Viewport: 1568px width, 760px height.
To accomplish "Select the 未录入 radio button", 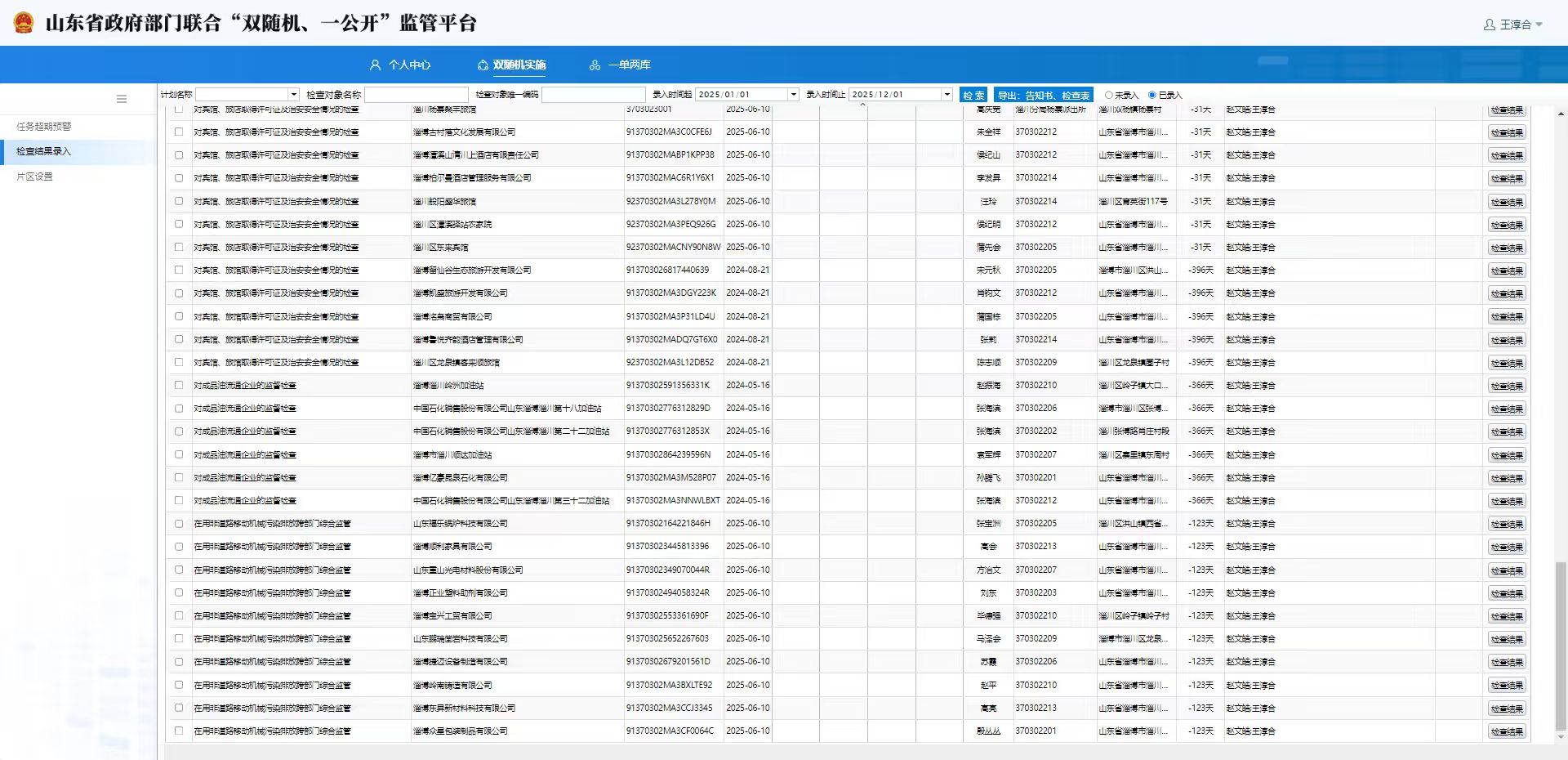I will pyautogui.click(x=1108, y=95).
